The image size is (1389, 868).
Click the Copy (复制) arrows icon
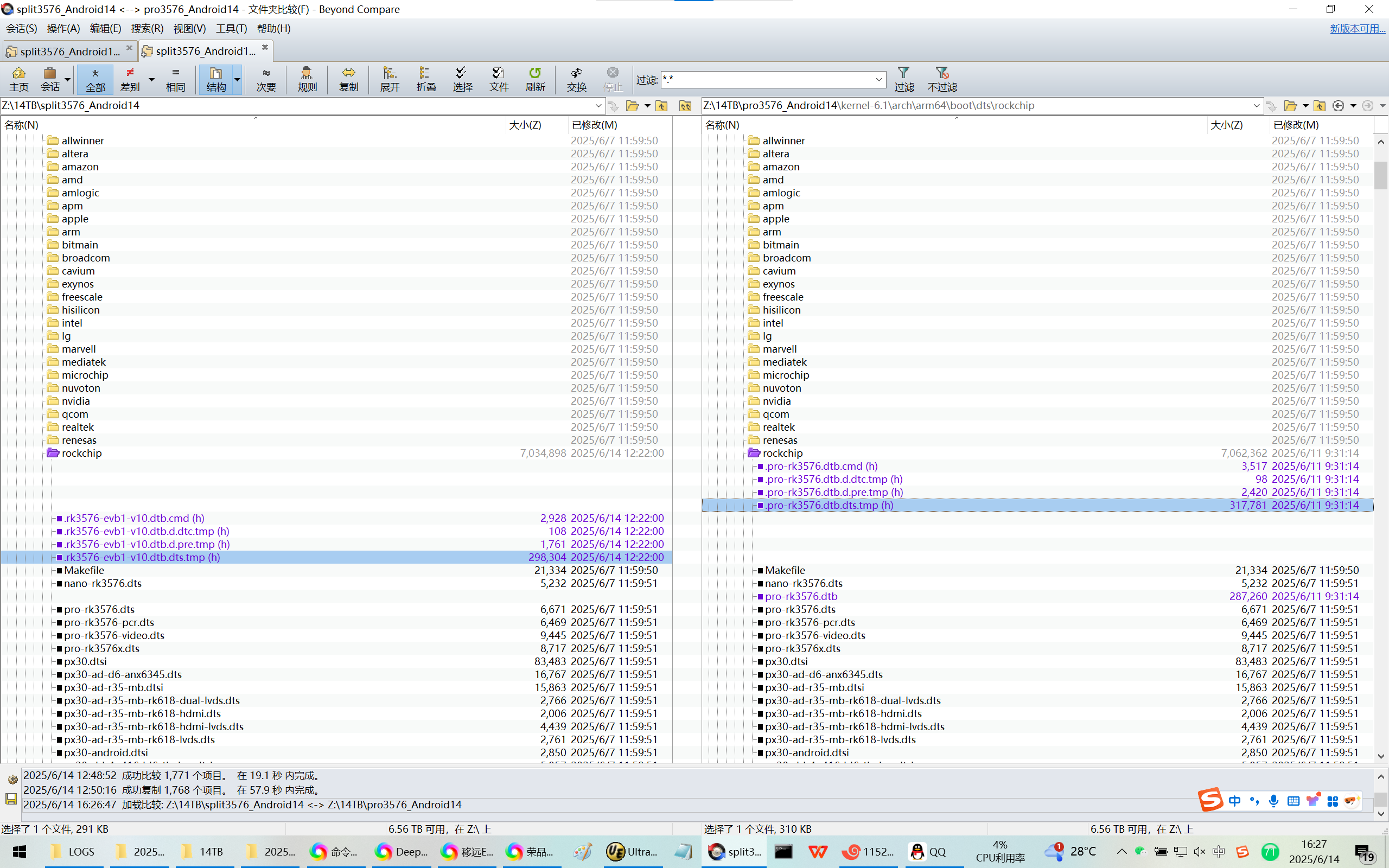(x=348, y=79)
